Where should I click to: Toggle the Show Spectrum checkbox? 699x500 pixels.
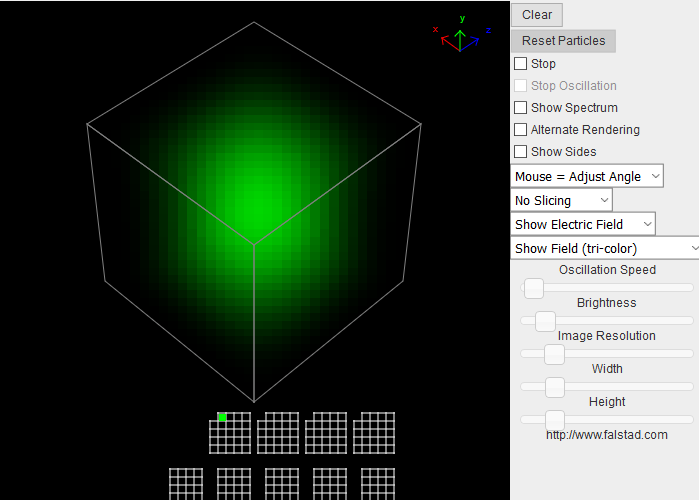click(x=520, y=108)
